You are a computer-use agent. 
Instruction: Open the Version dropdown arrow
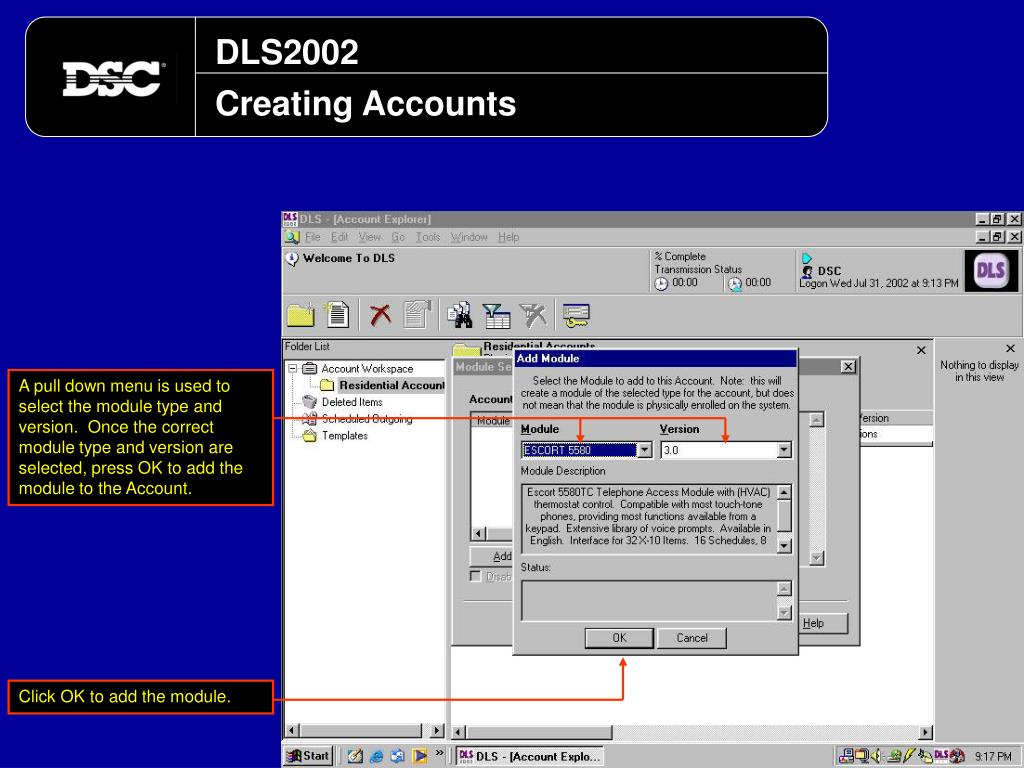click(784, 450)
